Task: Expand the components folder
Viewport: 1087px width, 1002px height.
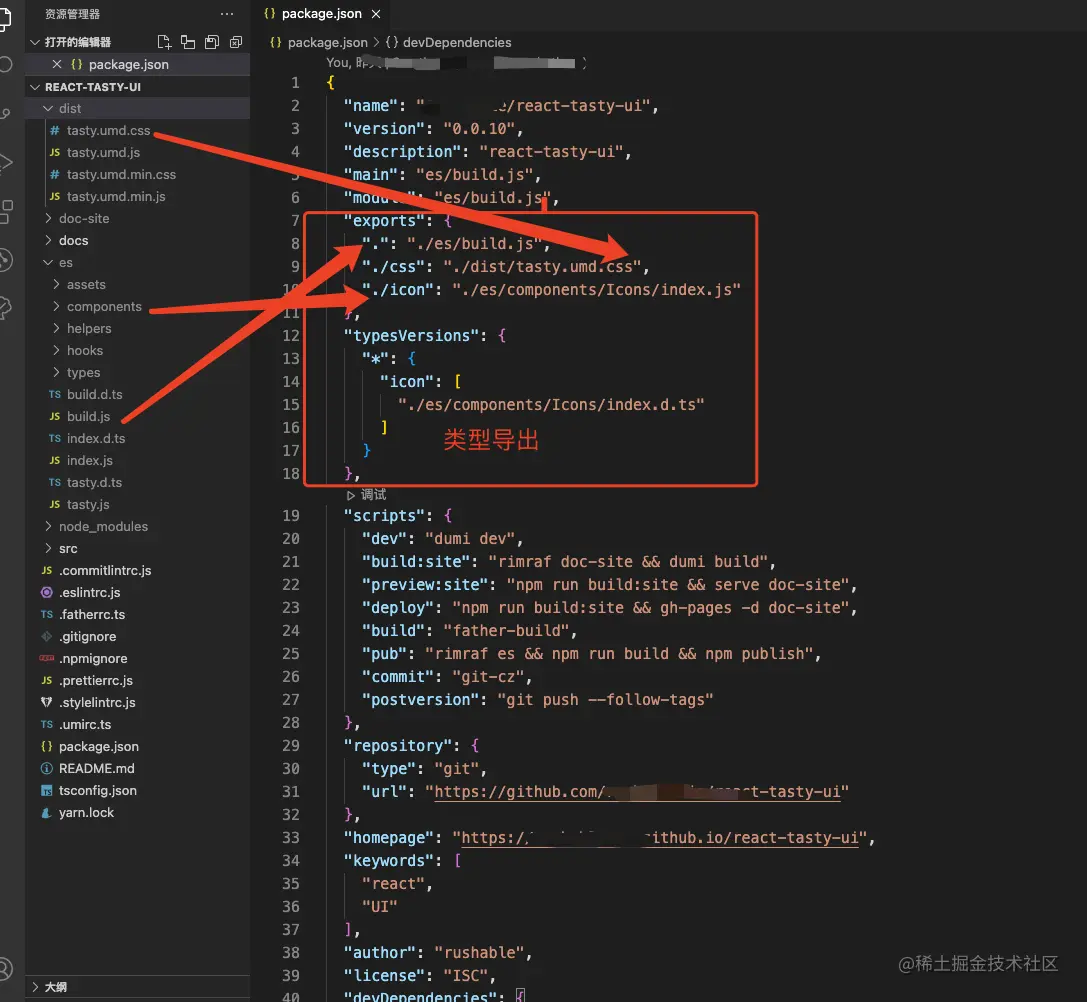Action: (56, 306)
